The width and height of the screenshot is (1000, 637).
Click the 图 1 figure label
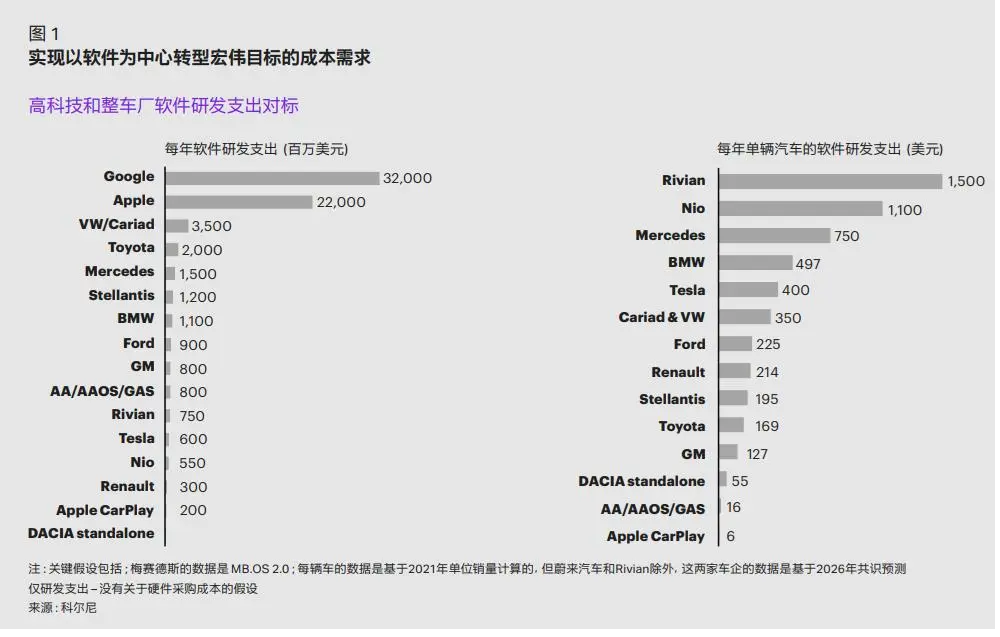[x=43, y=33]
